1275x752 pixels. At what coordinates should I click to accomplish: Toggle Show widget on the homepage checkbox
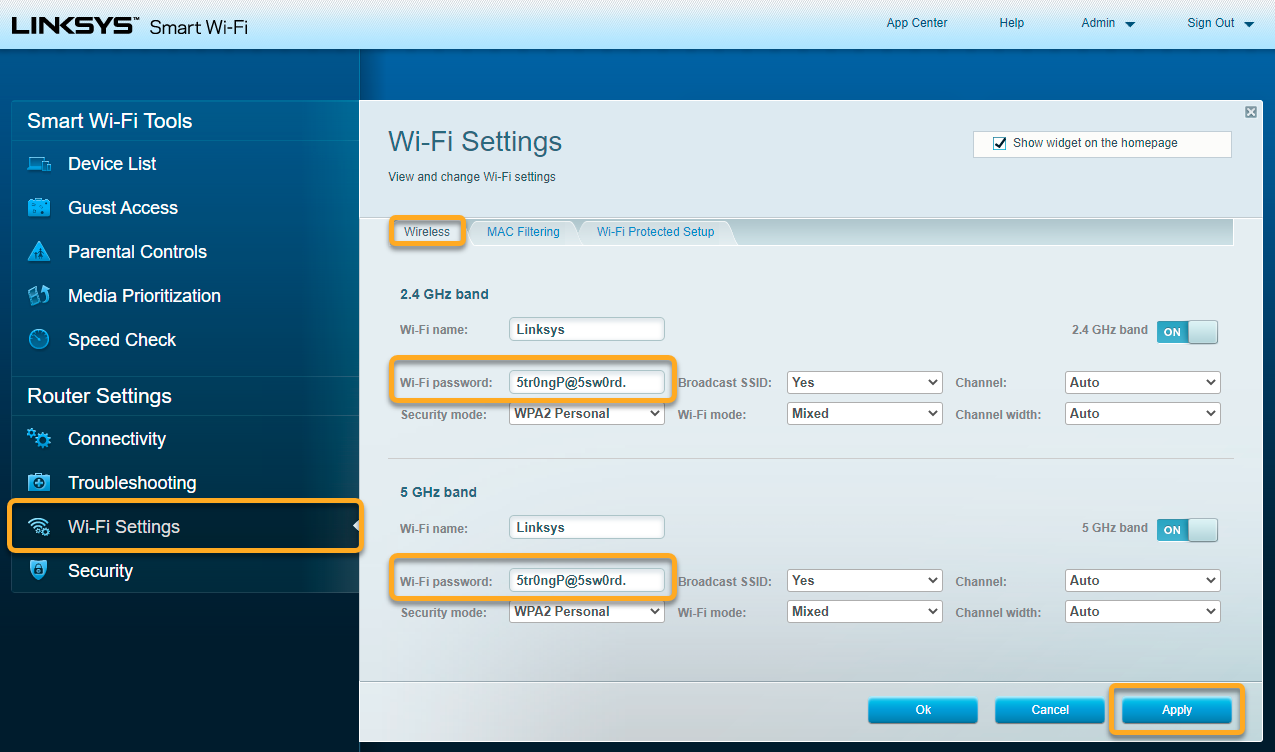point(999,144)
